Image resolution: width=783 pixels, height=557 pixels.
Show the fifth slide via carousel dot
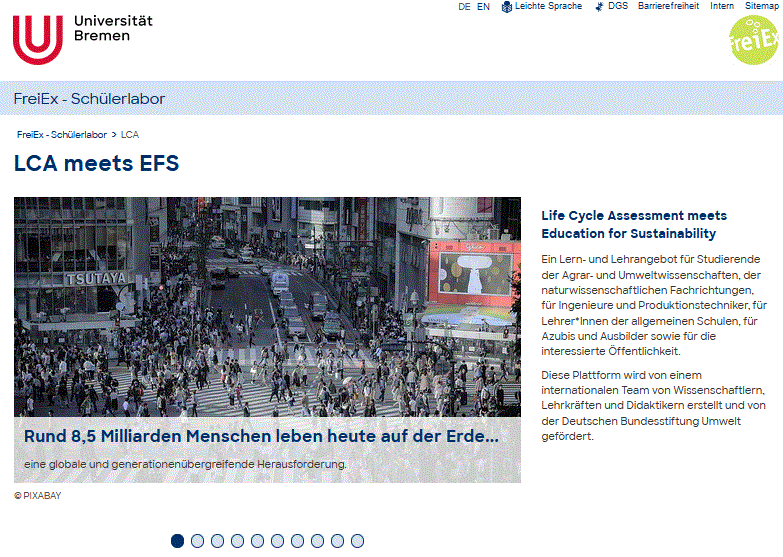(x=258, y=541)
